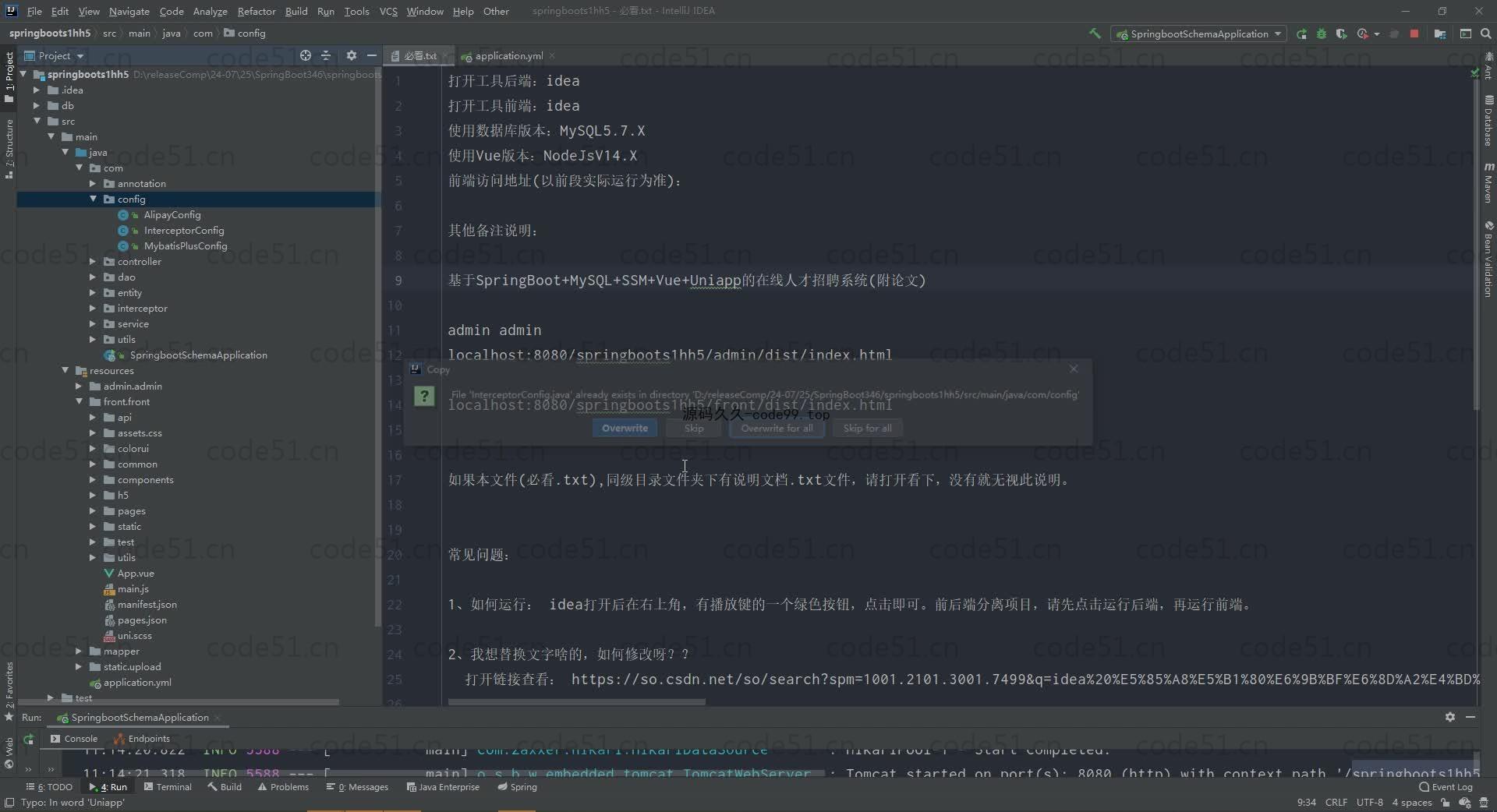Click Overwrite button in Copy dialog

(625, 428)
